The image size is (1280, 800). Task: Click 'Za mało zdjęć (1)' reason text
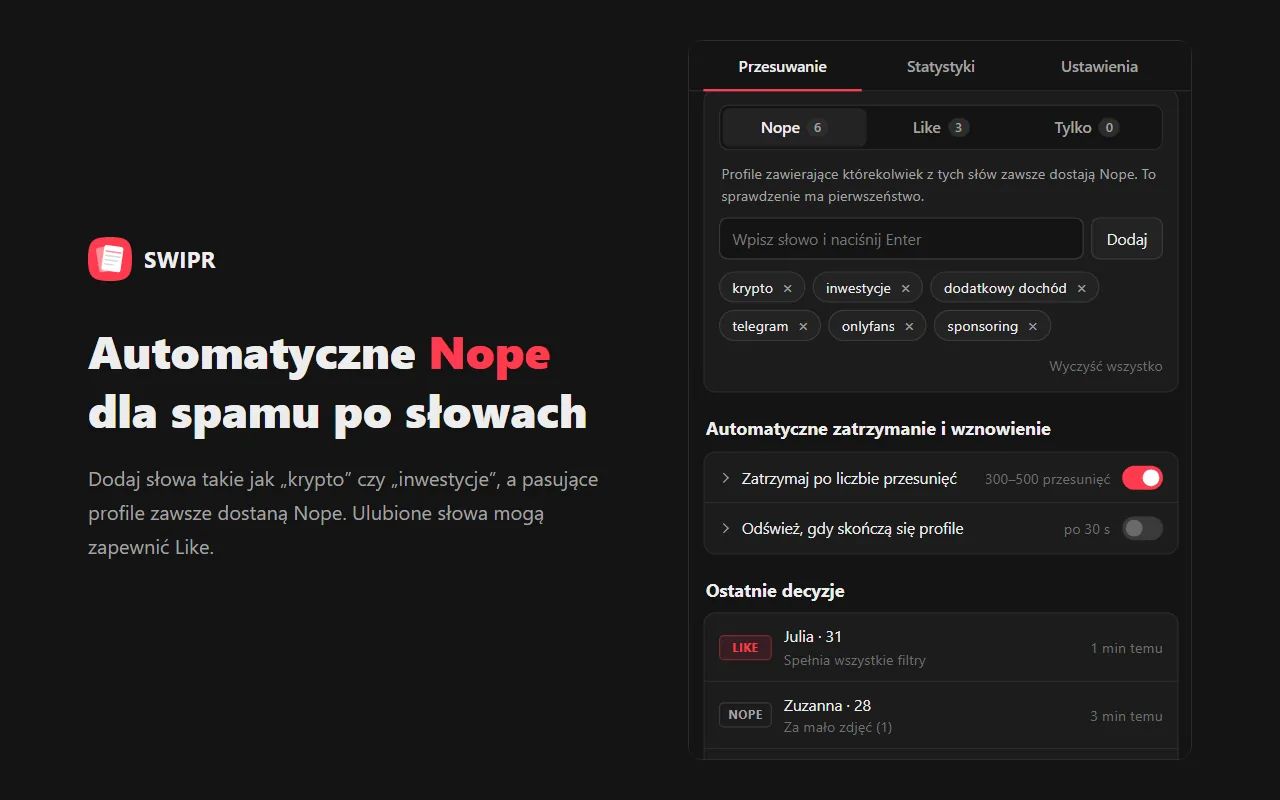point(838,727)
